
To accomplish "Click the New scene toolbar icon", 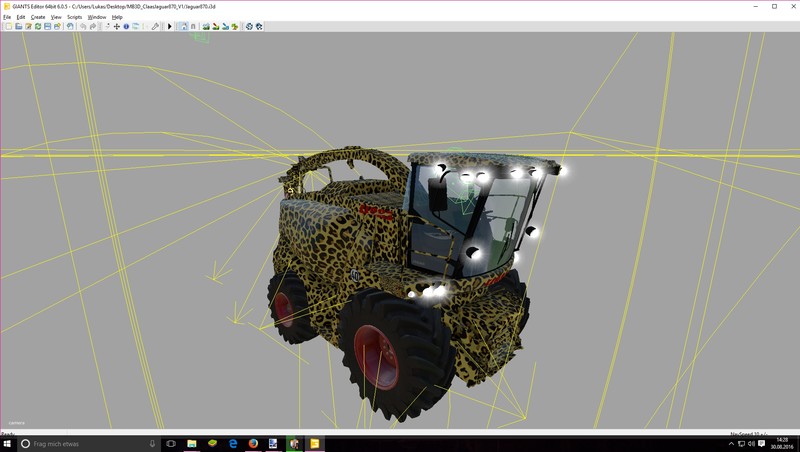I will coord(8,26).
